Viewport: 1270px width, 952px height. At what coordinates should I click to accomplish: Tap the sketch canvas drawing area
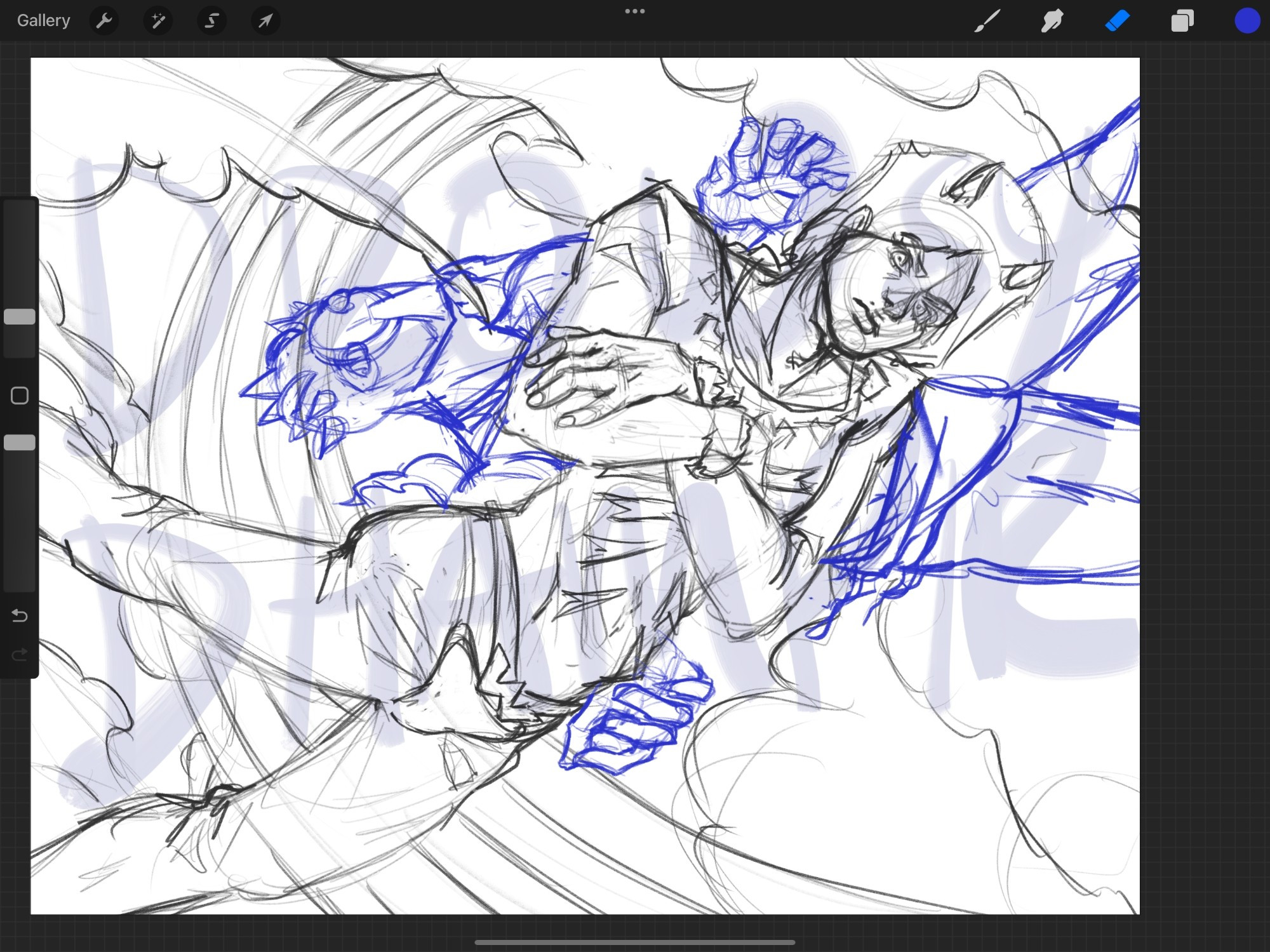(585, 486)
